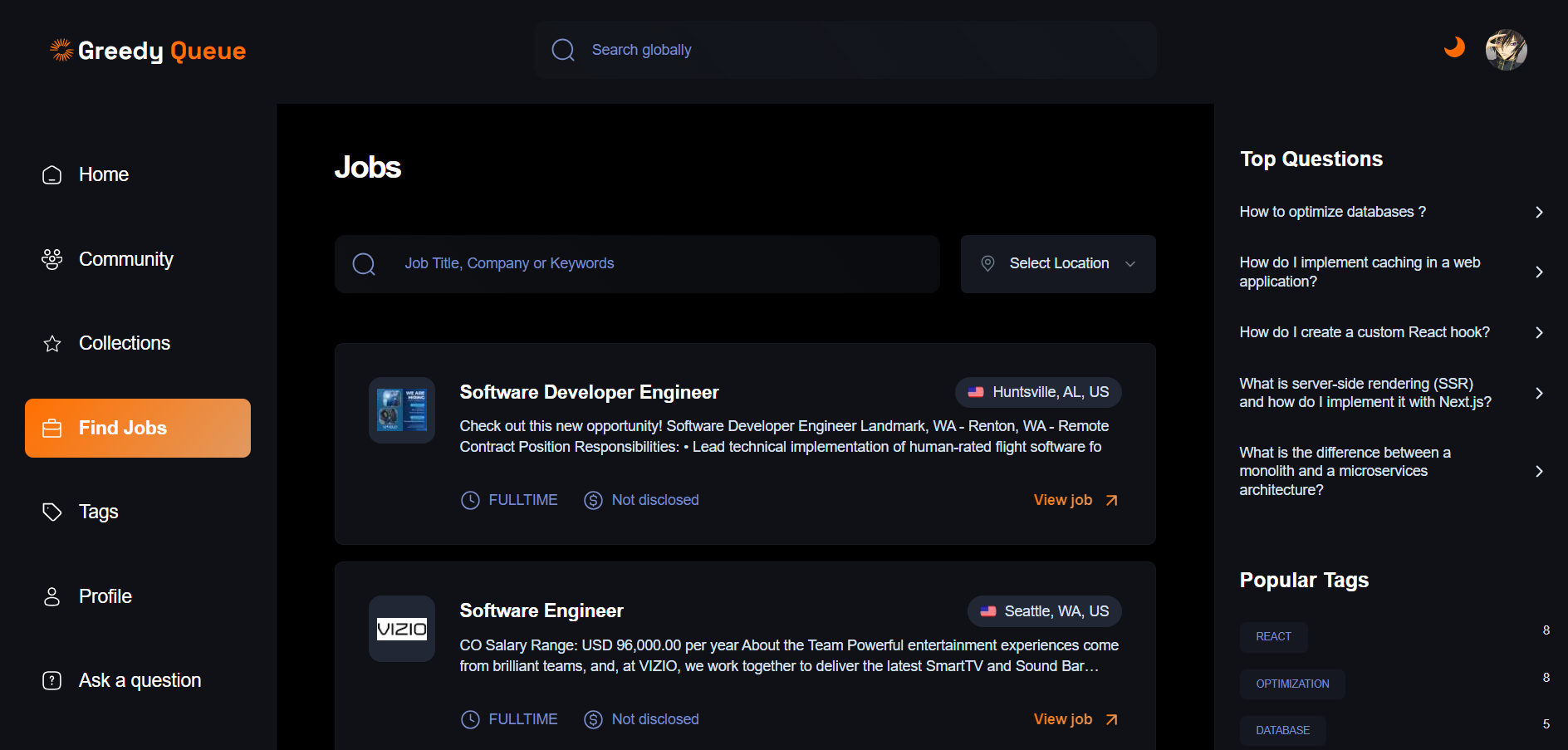Click the Greedy Queue logo
This screenshot has height=750, width=1568.
148,51
